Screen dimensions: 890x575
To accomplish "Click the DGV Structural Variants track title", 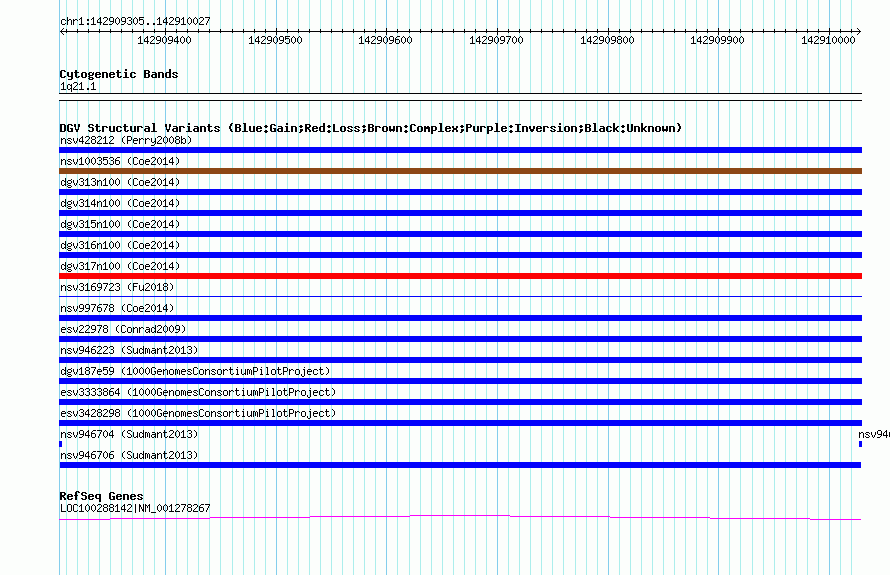I will 371,128.
